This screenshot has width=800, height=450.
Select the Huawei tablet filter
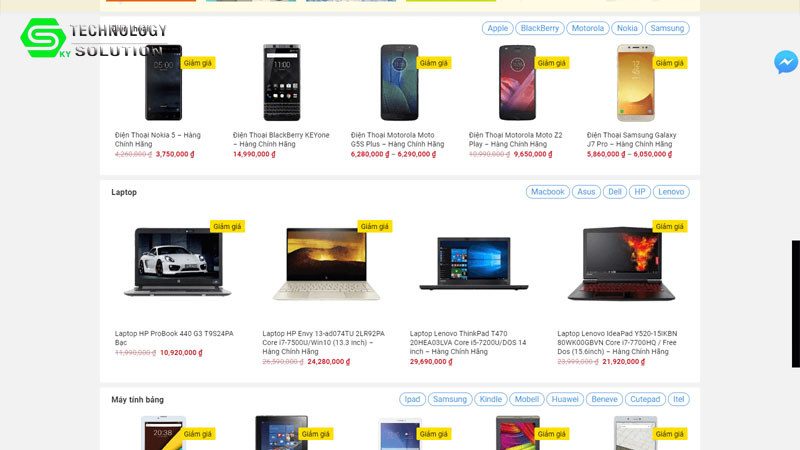click(565, 399)
